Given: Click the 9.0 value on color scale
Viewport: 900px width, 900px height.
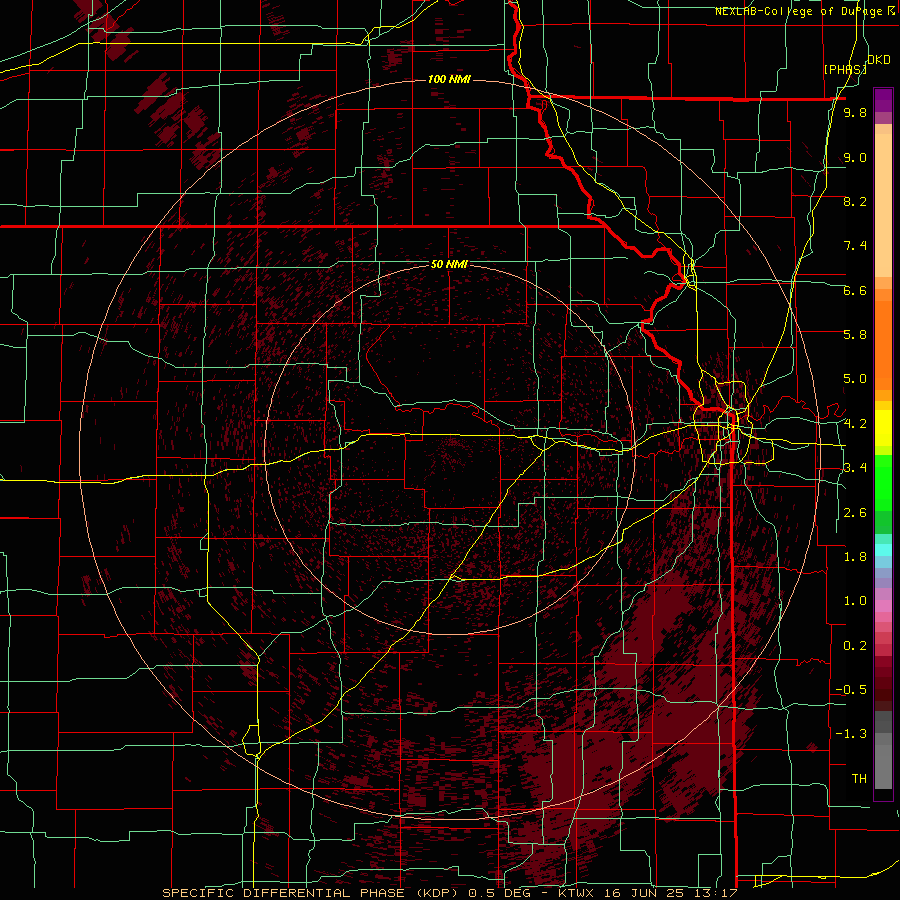Looking at the screenshot, I should pos(855,157).
